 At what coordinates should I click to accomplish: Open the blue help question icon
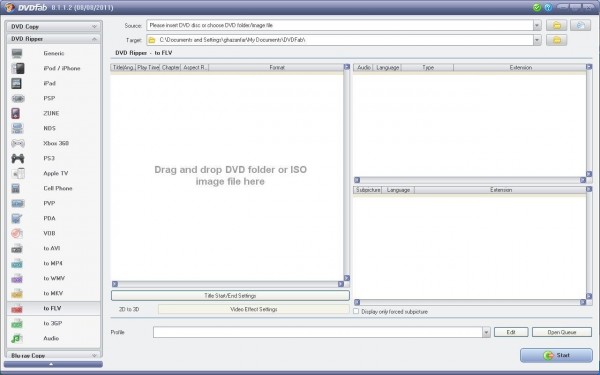[x=548, y=7]
